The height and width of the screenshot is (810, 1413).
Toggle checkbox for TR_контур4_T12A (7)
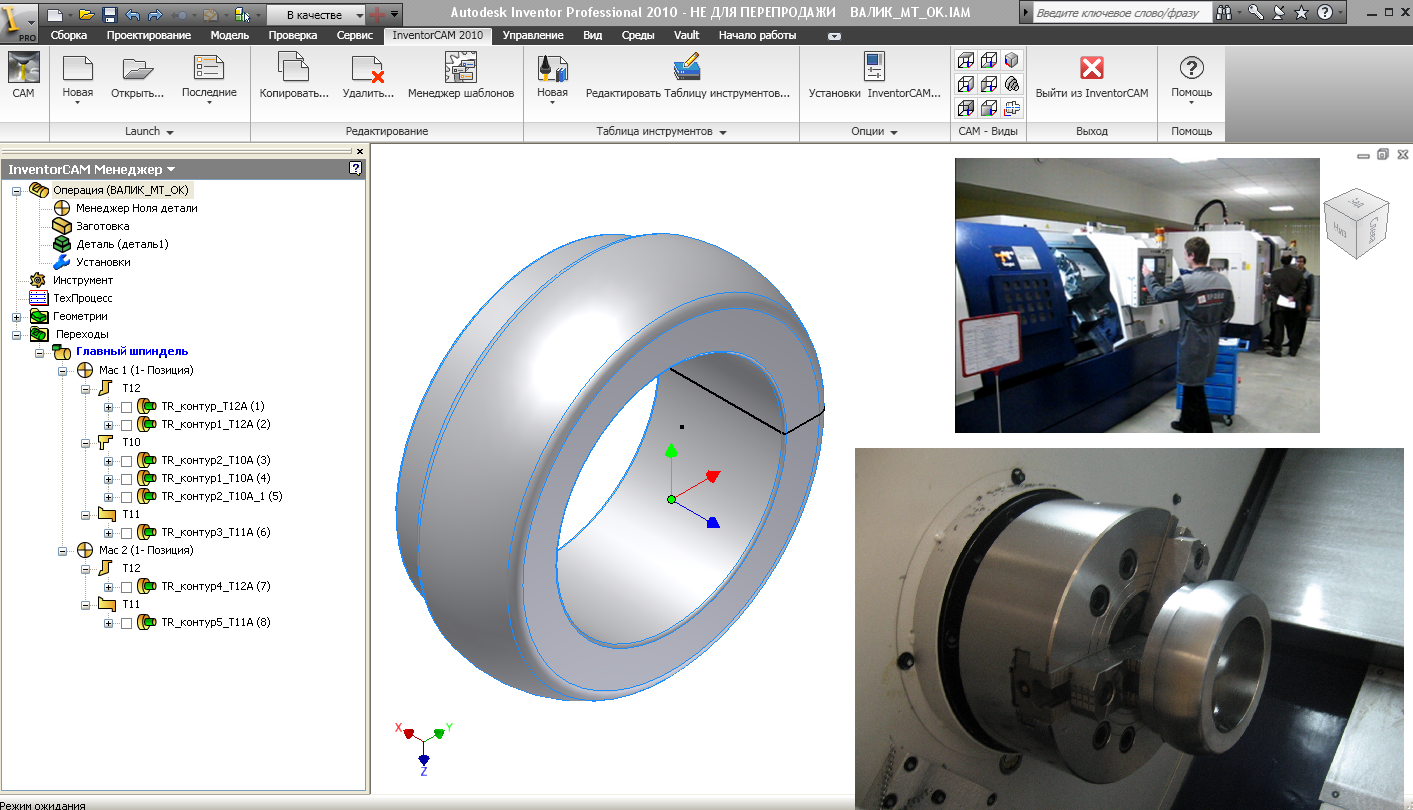[126, 587]
